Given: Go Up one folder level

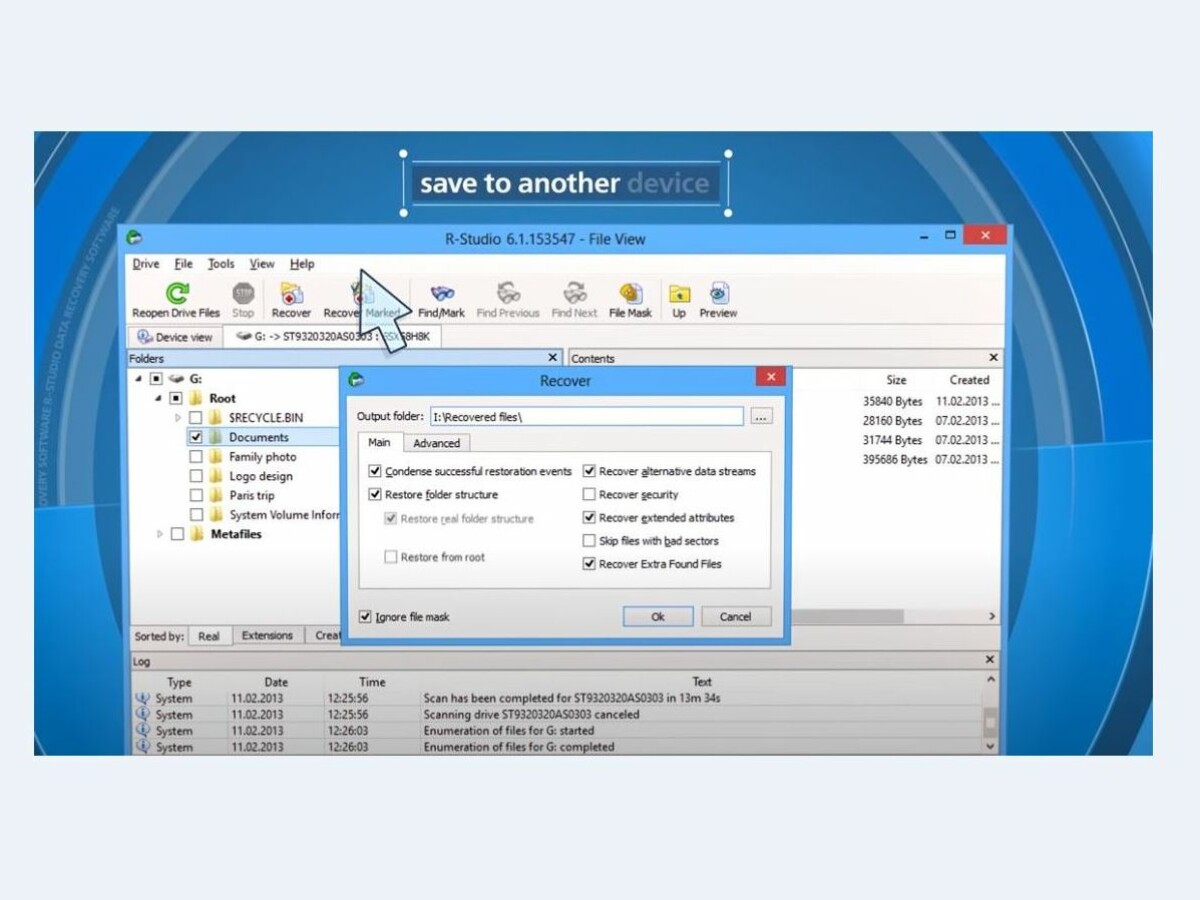Looking at the screenshot, I should pos(679,293).
